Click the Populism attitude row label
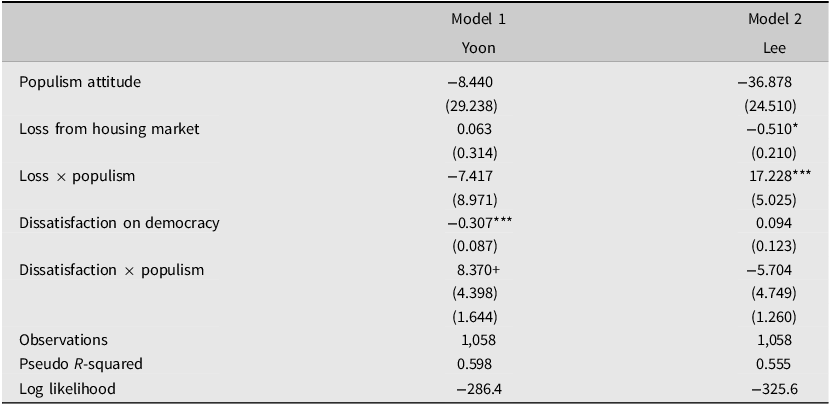Image resolution: width=830 pixels, height=405 pixels. 80,82
